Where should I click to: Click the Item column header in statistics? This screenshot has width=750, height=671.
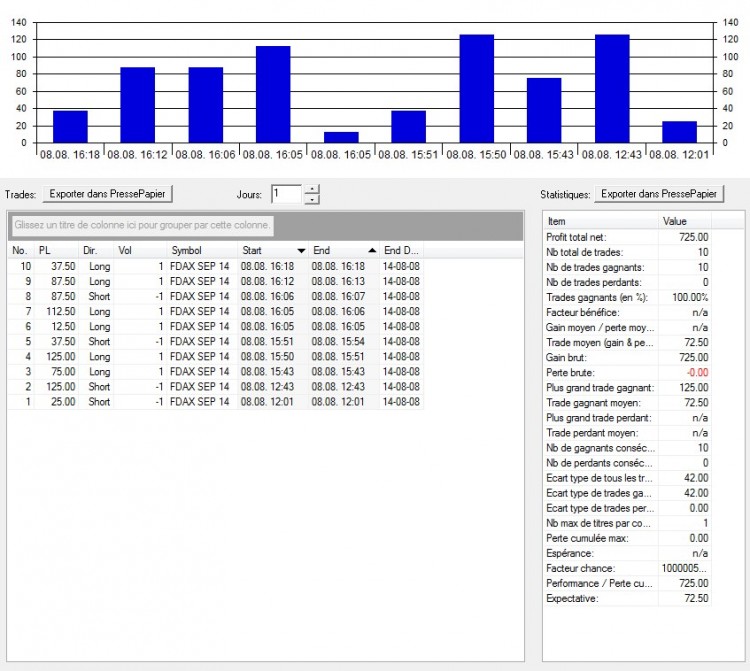[601, 221]
